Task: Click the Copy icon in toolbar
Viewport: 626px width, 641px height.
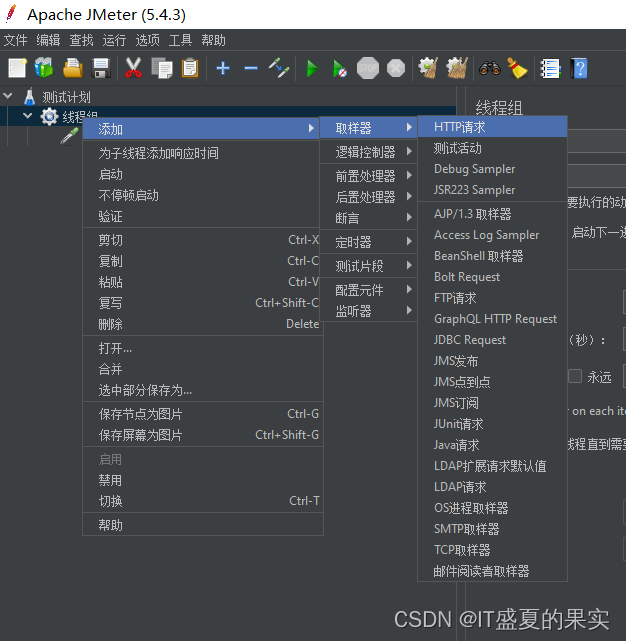Action: click(162, 68)
